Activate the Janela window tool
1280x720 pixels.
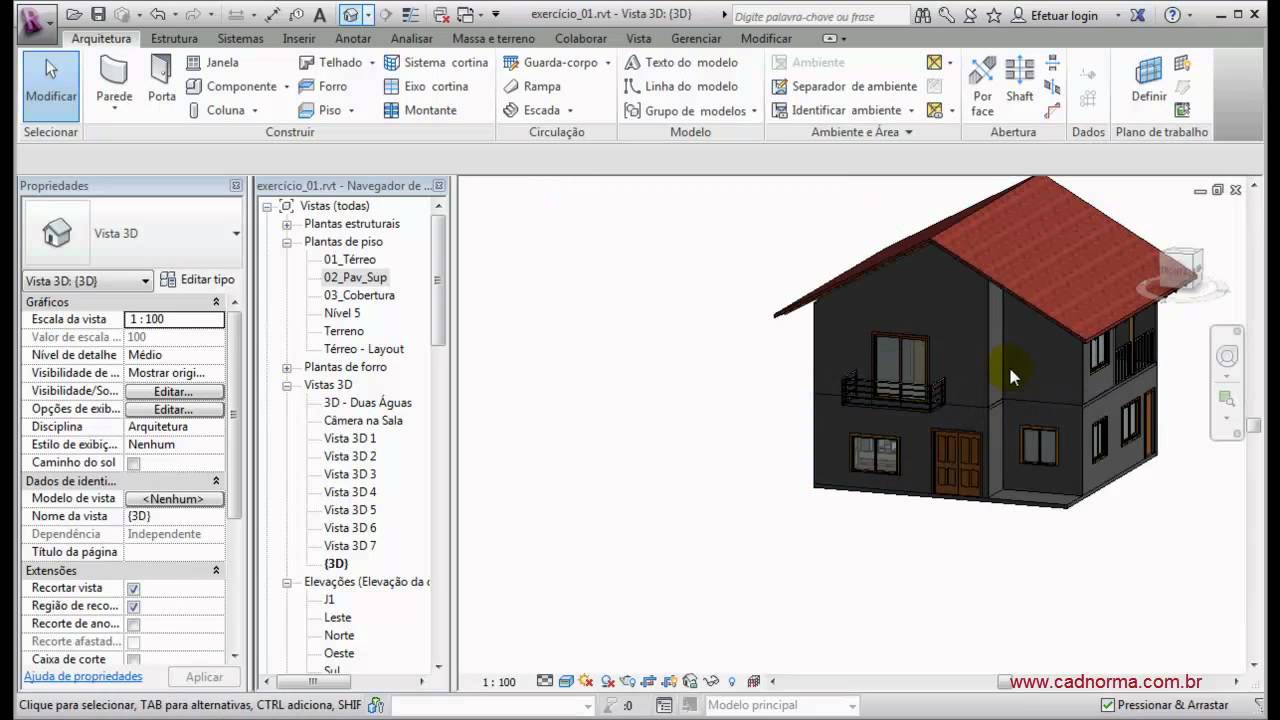[213, 62]
